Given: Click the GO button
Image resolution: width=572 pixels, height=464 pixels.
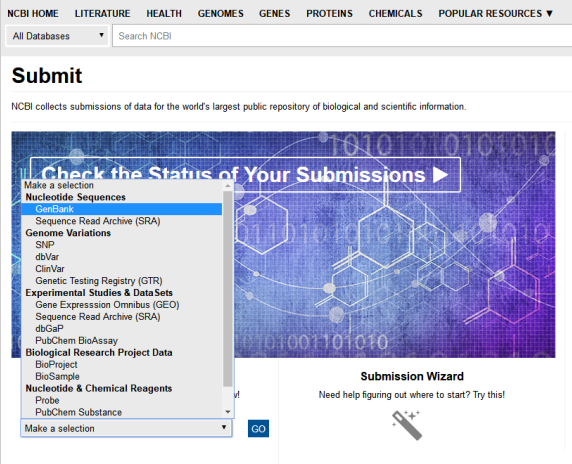Looking at the screenshot, I should click(x=258, y=429).
